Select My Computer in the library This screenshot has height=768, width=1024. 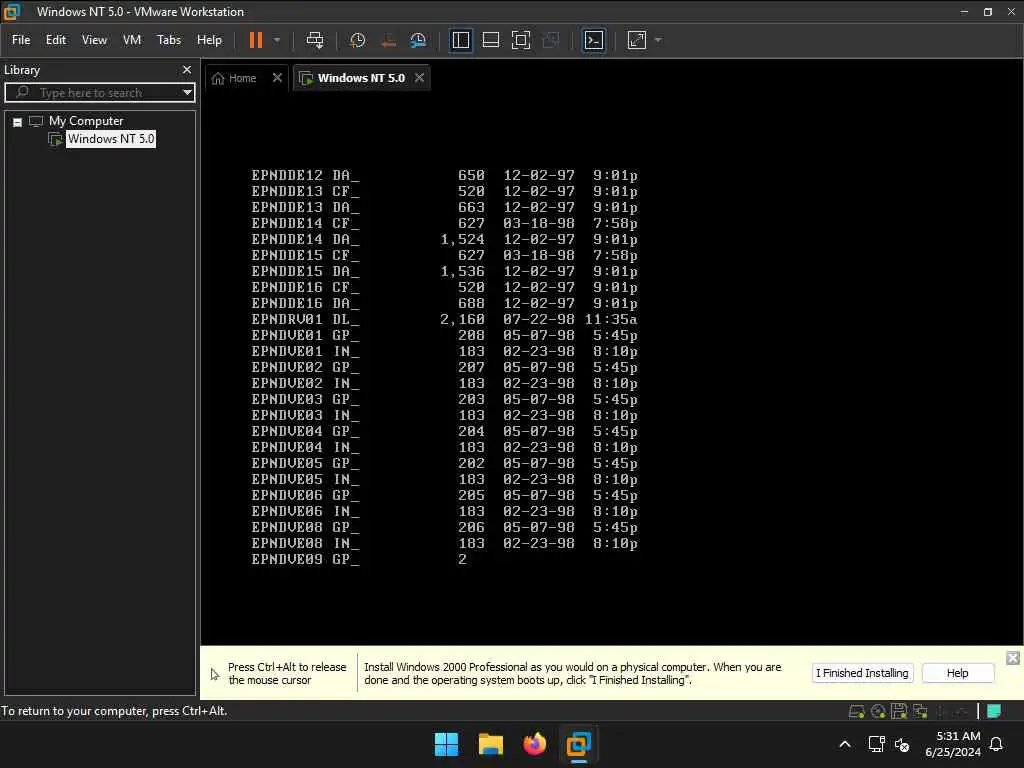tap(86, 121)
